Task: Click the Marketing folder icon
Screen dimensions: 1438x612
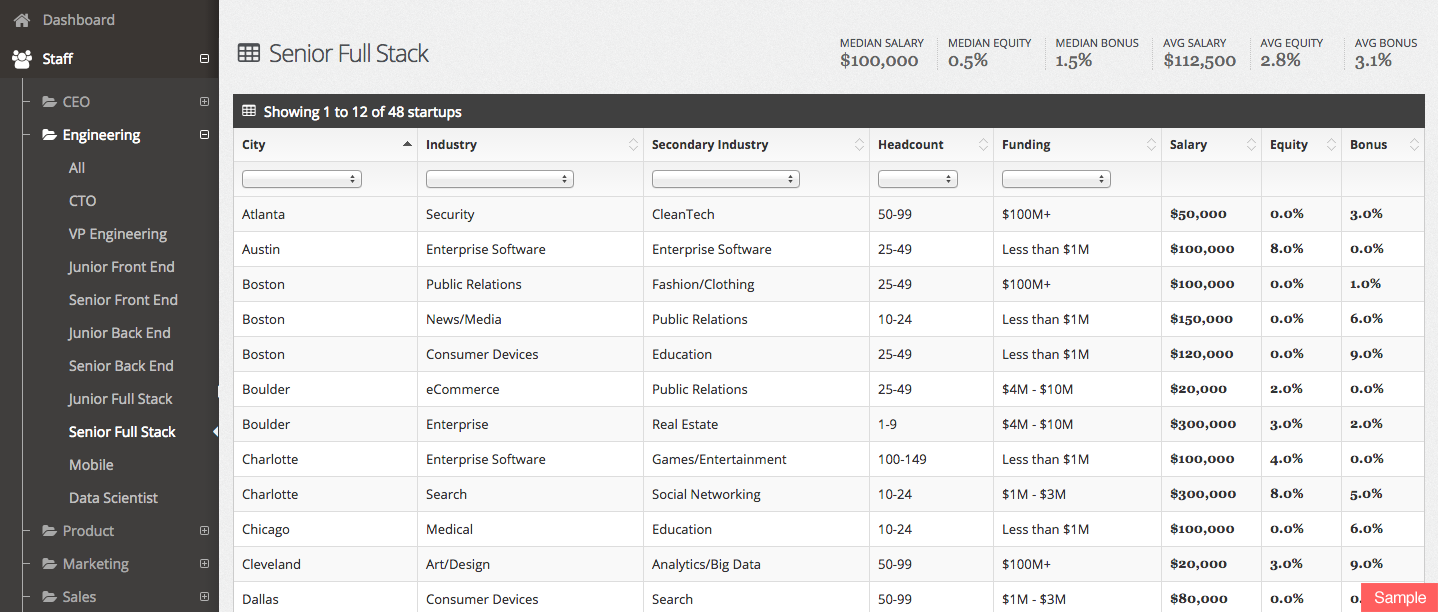Action: (x=49, y=564)
